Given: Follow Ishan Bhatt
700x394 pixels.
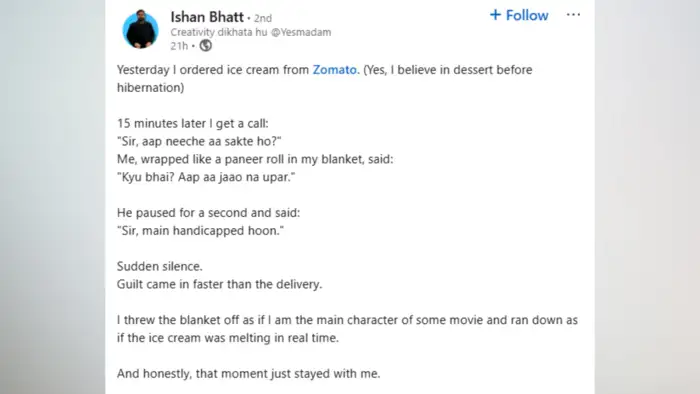Looking at the screenshot, I should tap(519, 16).
